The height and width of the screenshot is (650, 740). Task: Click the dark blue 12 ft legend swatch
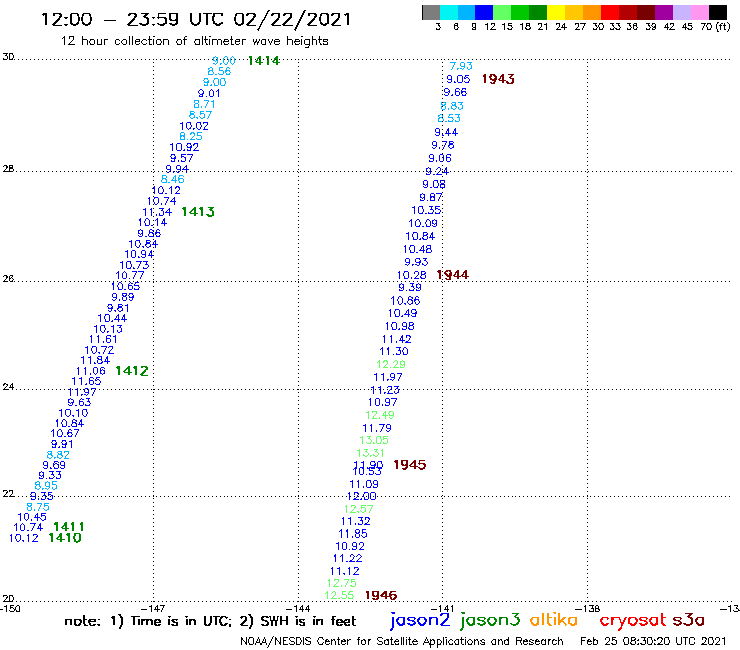click(484, 12)
